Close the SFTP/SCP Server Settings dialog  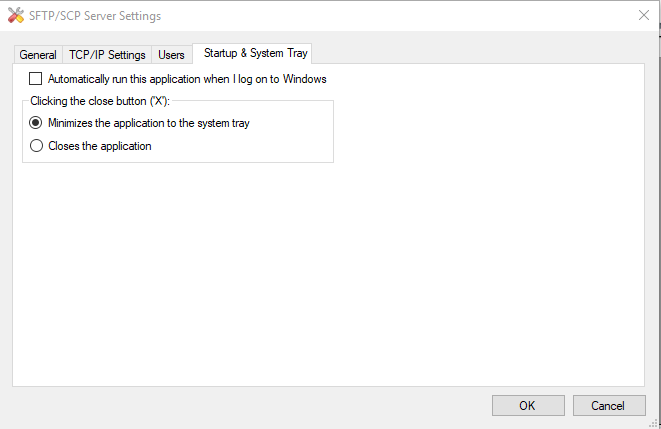(x=642, y=16)
